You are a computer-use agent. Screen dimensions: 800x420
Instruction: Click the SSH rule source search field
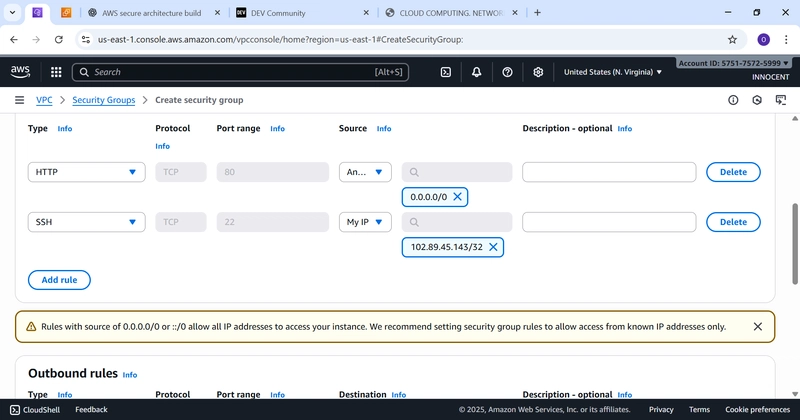pos(457,222)
